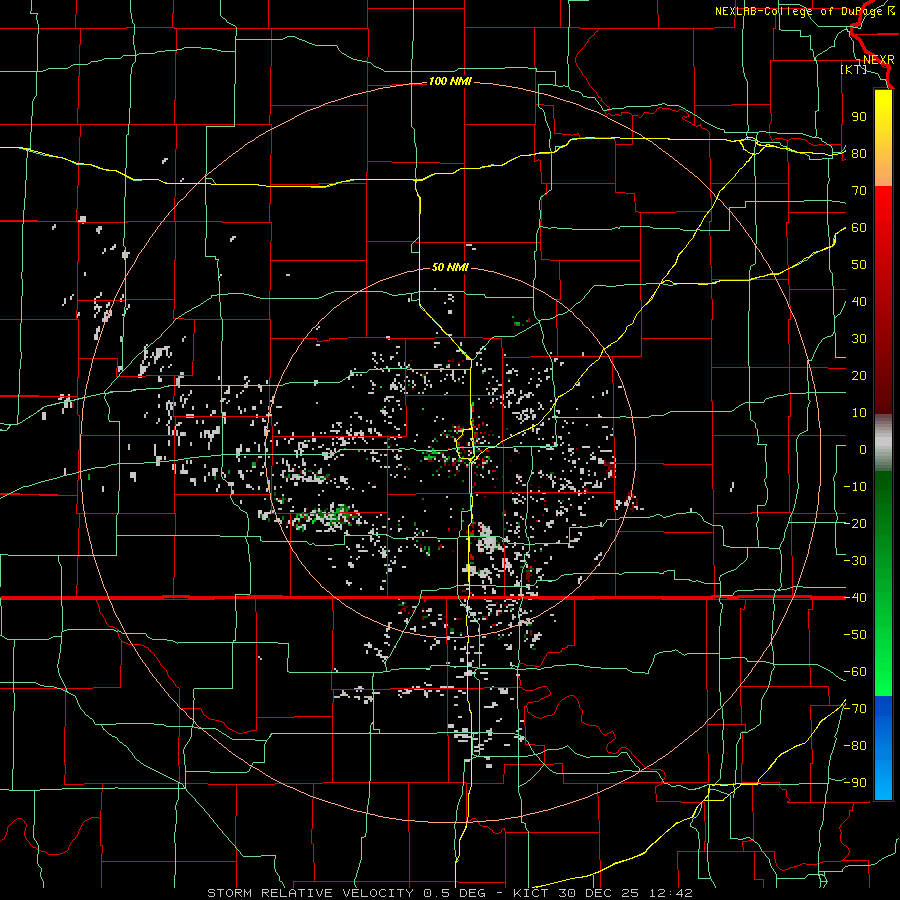Click the -40 knot scale label
This screenshot has height=900, width=900.
click(x=855, y=598)
